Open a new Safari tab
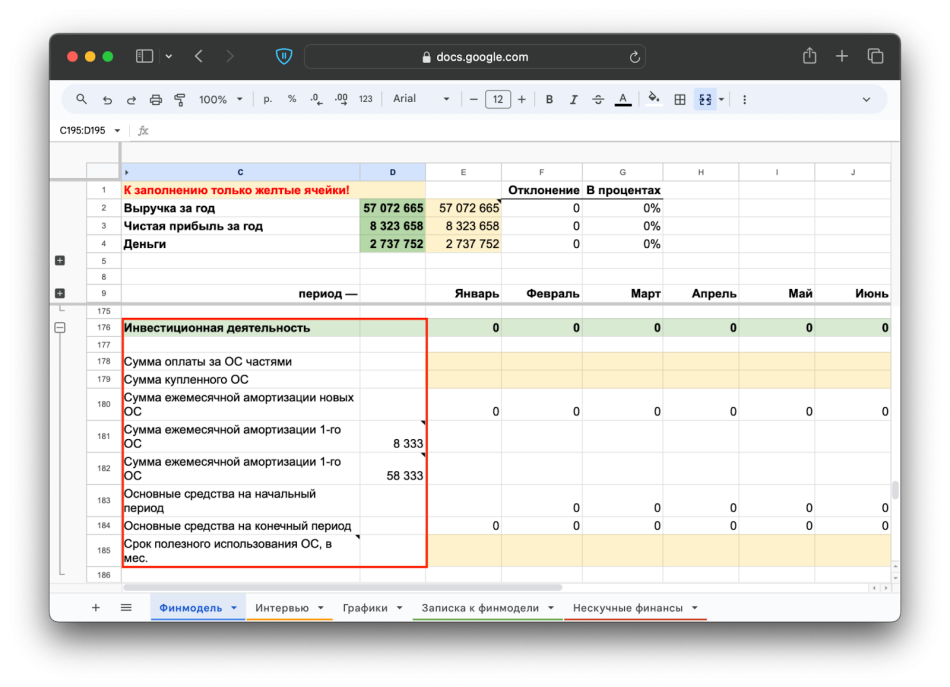The image size is (950, 687). pos(842,56)
